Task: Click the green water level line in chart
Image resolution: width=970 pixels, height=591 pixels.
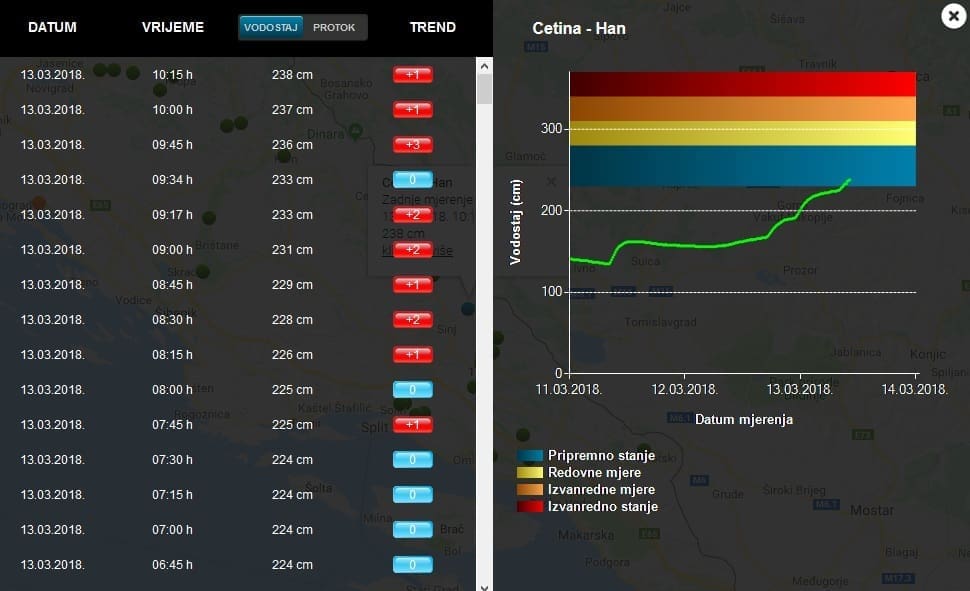Action: [x=700, y=245]
